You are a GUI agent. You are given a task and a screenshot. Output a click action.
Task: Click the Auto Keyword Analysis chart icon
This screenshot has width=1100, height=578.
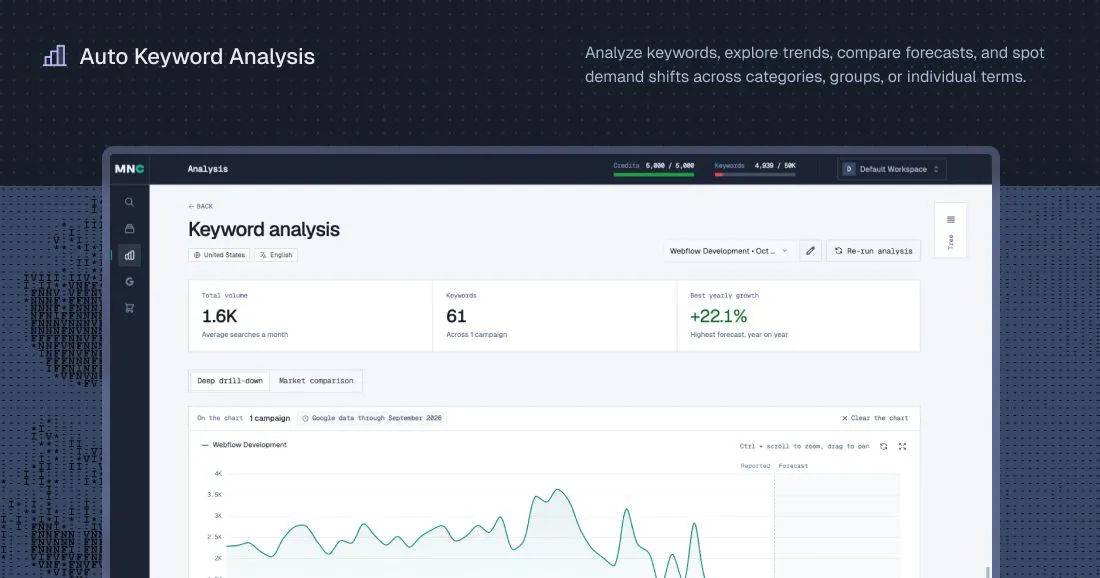55,56
